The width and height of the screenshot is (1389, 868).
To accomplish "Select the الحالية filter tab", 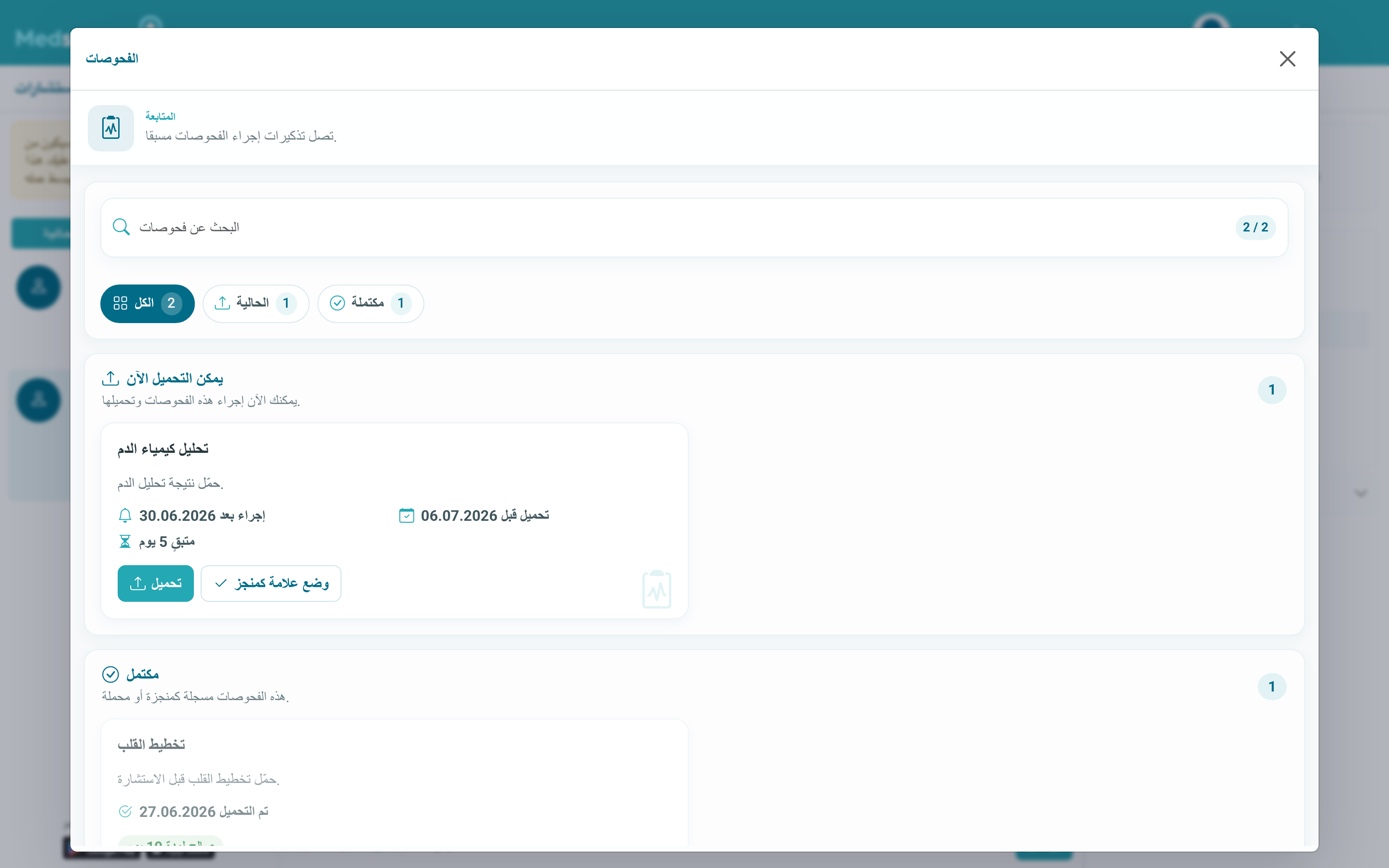I will coord(256,303).
